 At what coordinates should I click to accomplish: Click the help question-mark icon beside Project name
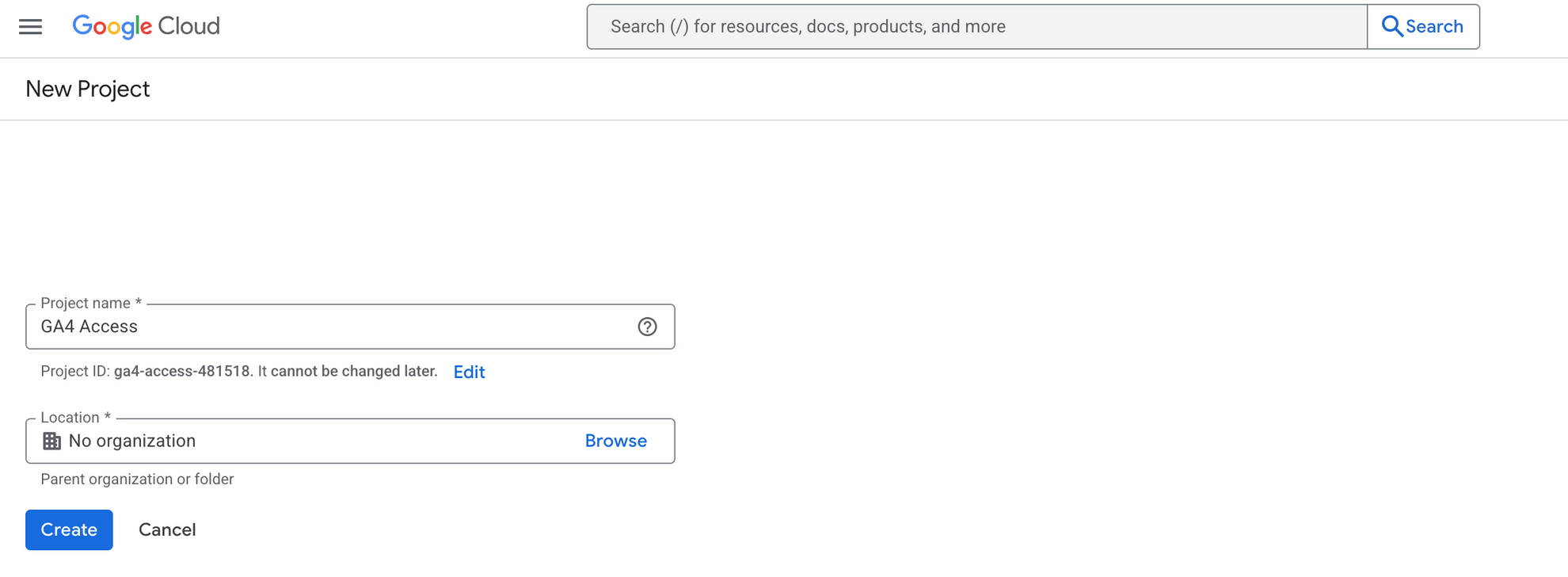[x=648, y=326]
